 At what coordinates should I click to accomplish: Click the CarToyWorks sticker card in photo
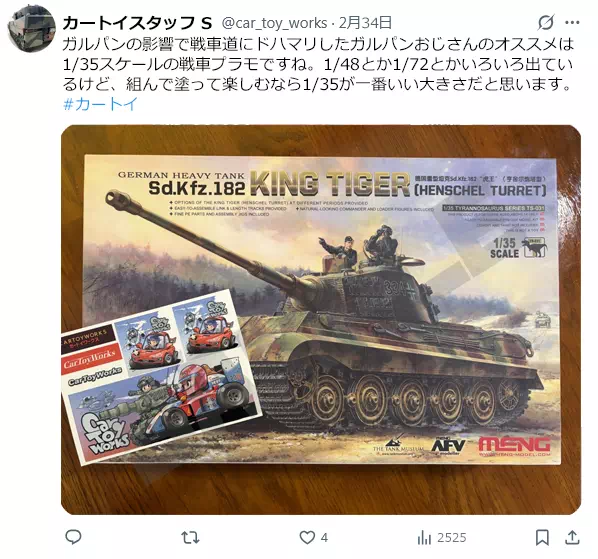tap(161, 377)
